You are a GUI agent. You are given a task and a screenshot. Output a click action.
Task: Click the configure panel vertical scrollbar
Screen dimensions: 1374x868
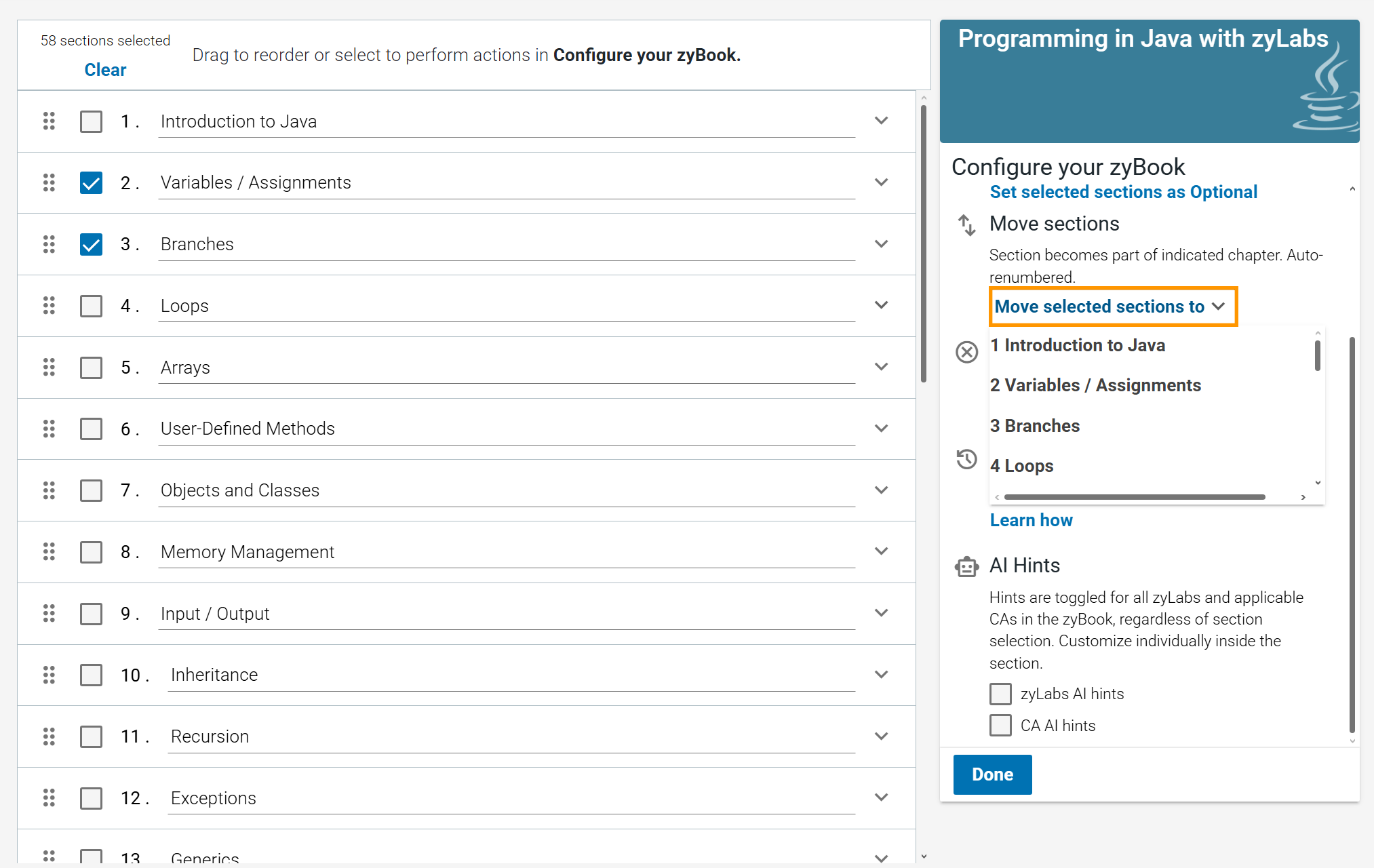(1352, 534)
